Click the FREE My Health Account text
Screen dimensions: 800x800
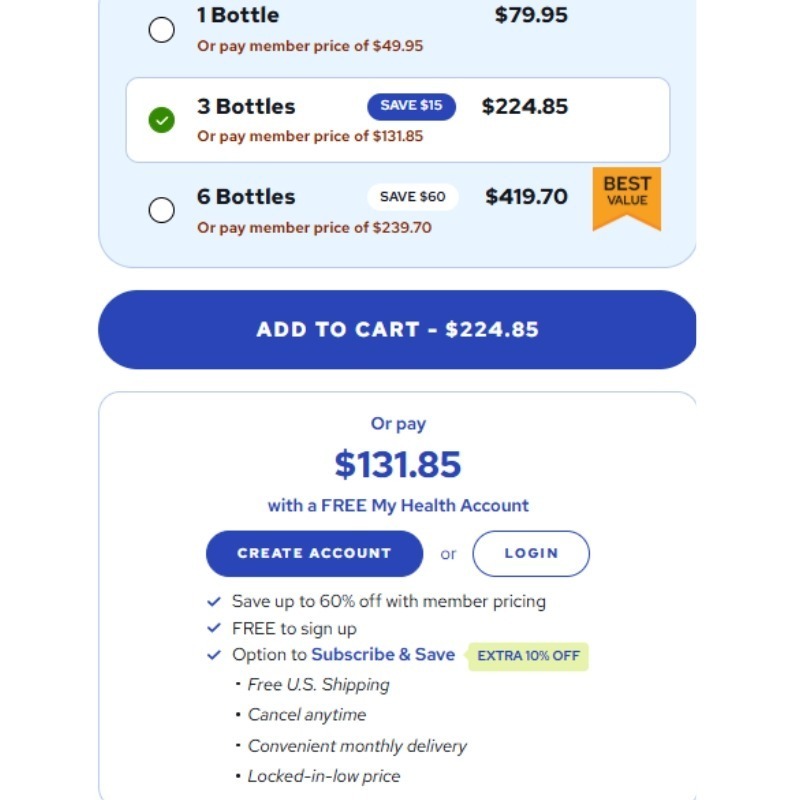pos(398,506)
